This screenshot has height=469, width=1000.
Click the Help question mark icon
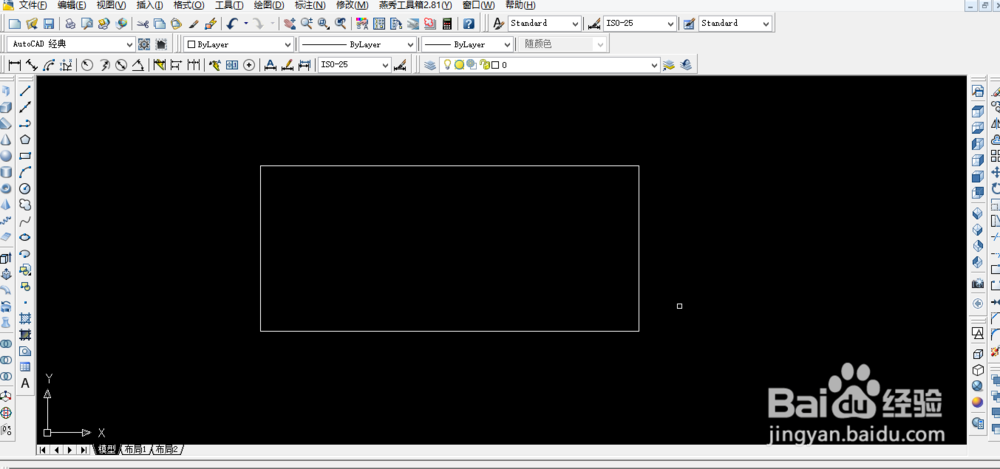click(469, 24)
